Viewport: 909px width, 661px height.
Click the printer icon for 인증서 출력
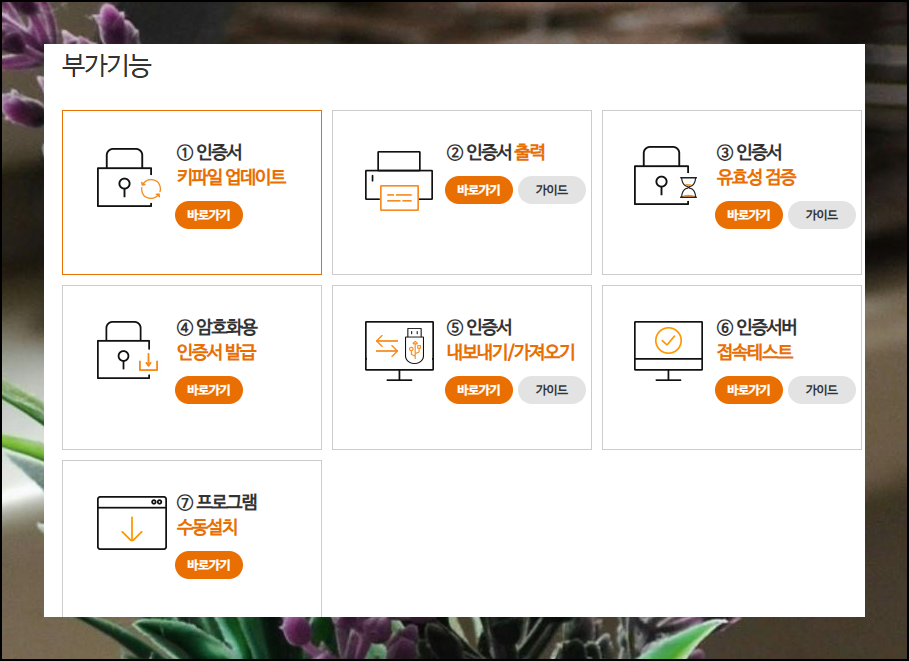point(399,181)
